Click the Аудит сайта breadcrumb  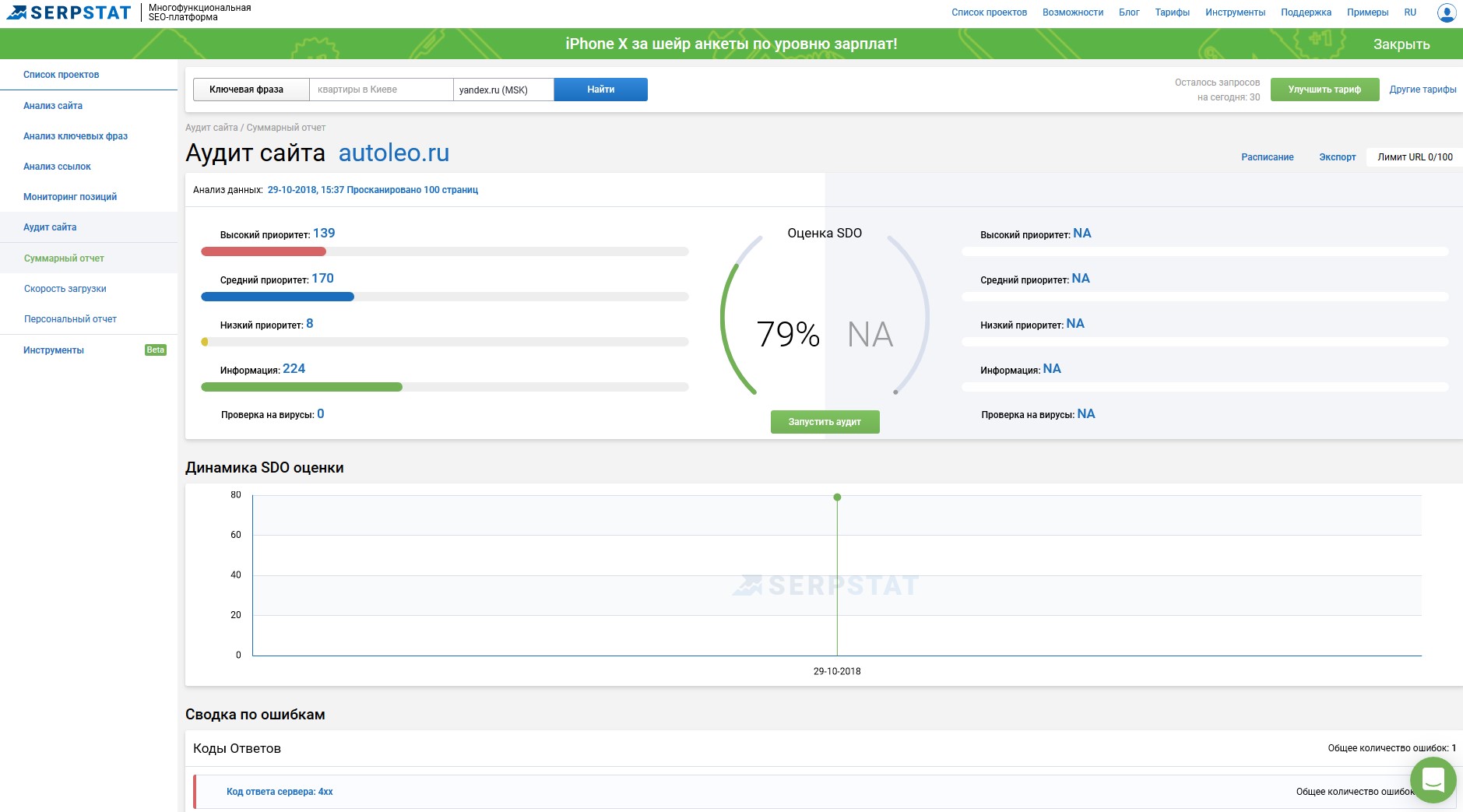(211, 128)
